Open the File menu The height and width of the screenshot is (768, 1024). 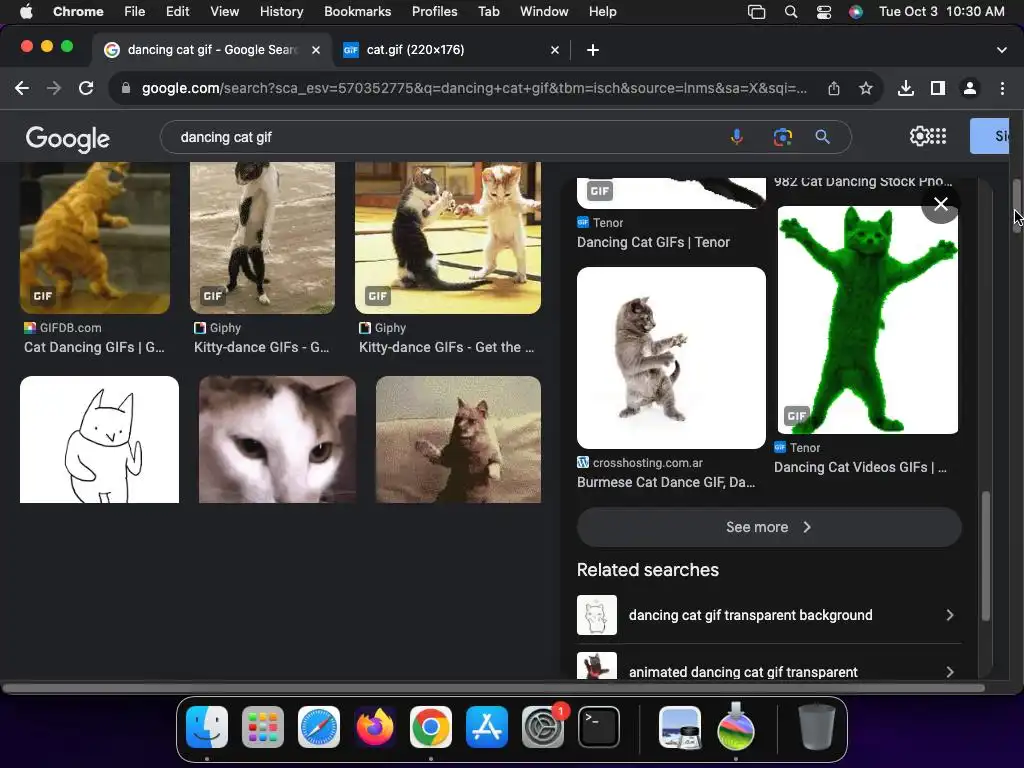135,11
